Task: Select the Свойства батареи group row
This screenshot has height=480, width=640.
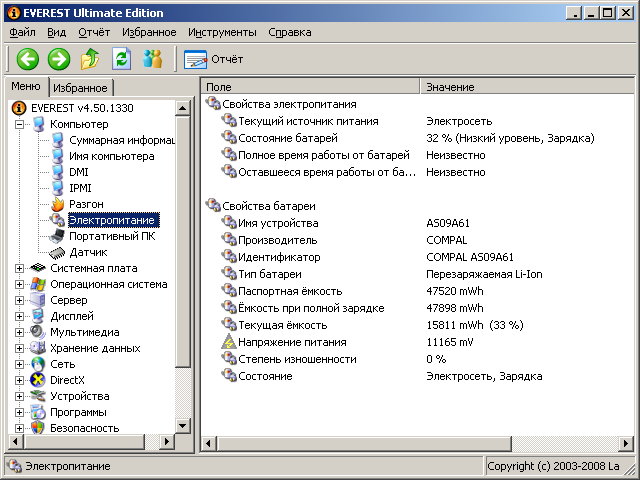Action: 260,206
